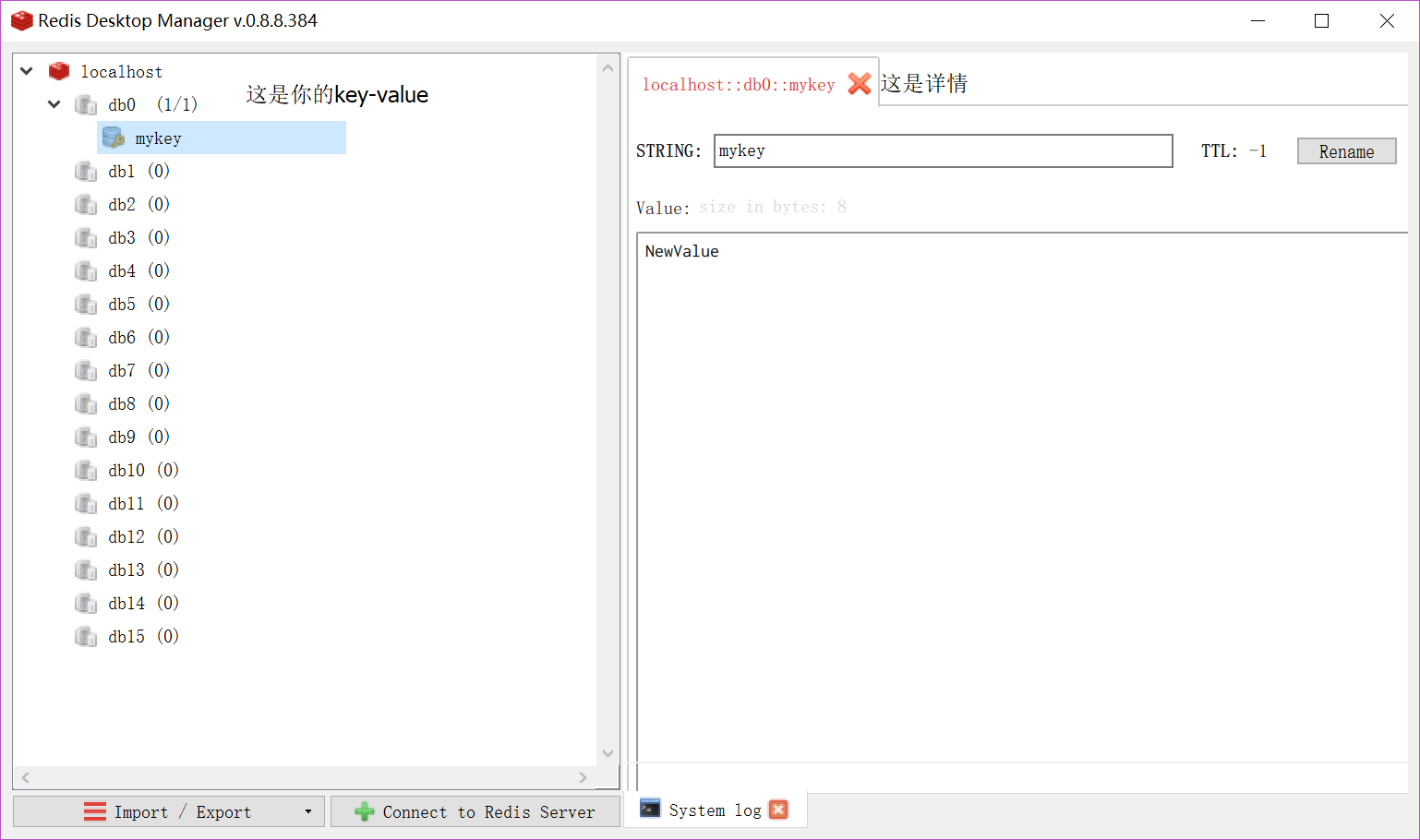Click Connect to Redis Server button
The height and width of the screenshot is (840, 1420).
tap(475, 812)
